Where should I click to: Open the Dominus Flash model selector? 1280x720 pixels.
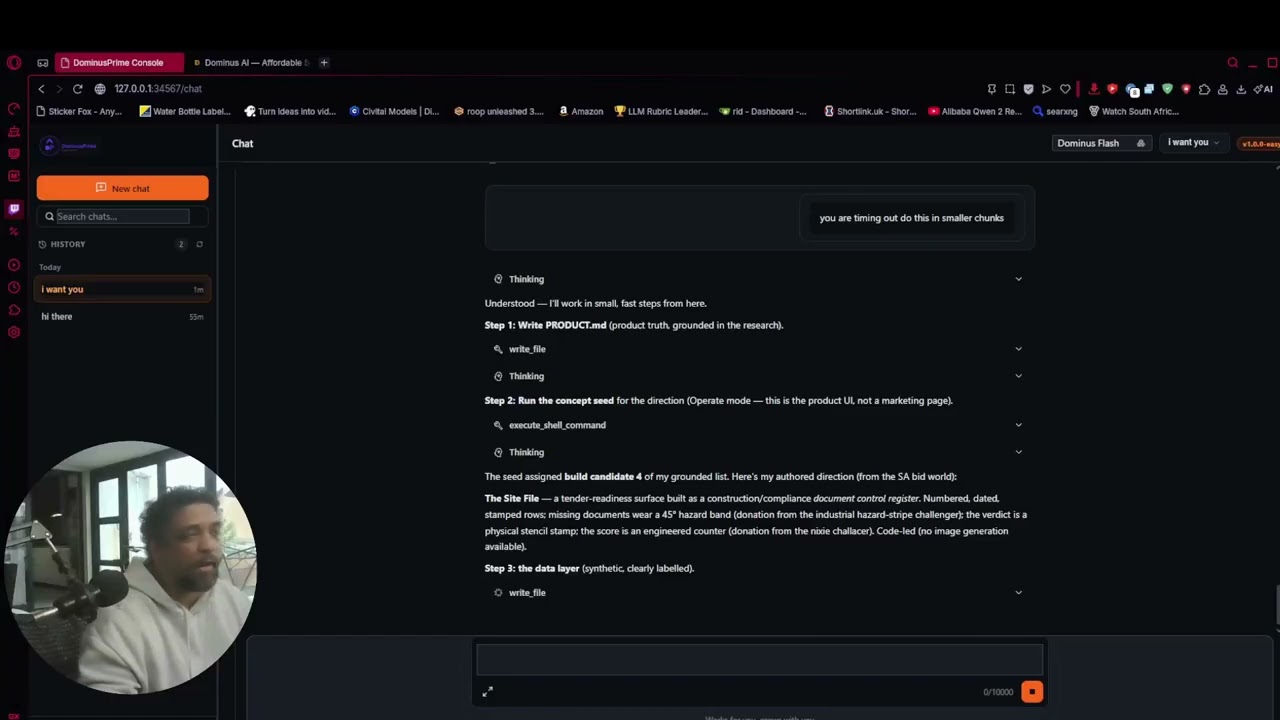coord(1100,143)
